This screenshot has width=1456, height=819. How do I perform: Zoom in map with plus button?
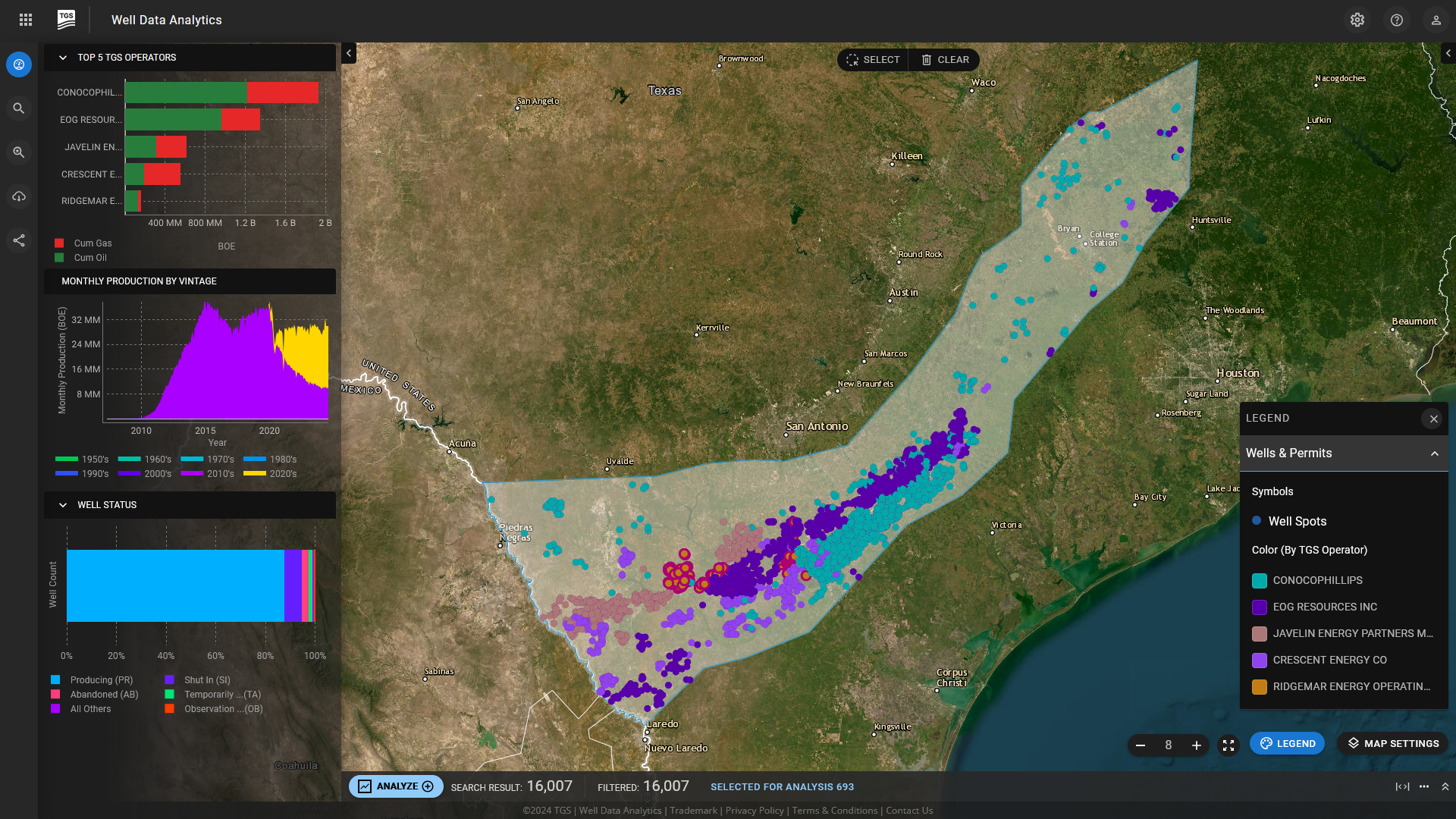[x=1197, y=745]
